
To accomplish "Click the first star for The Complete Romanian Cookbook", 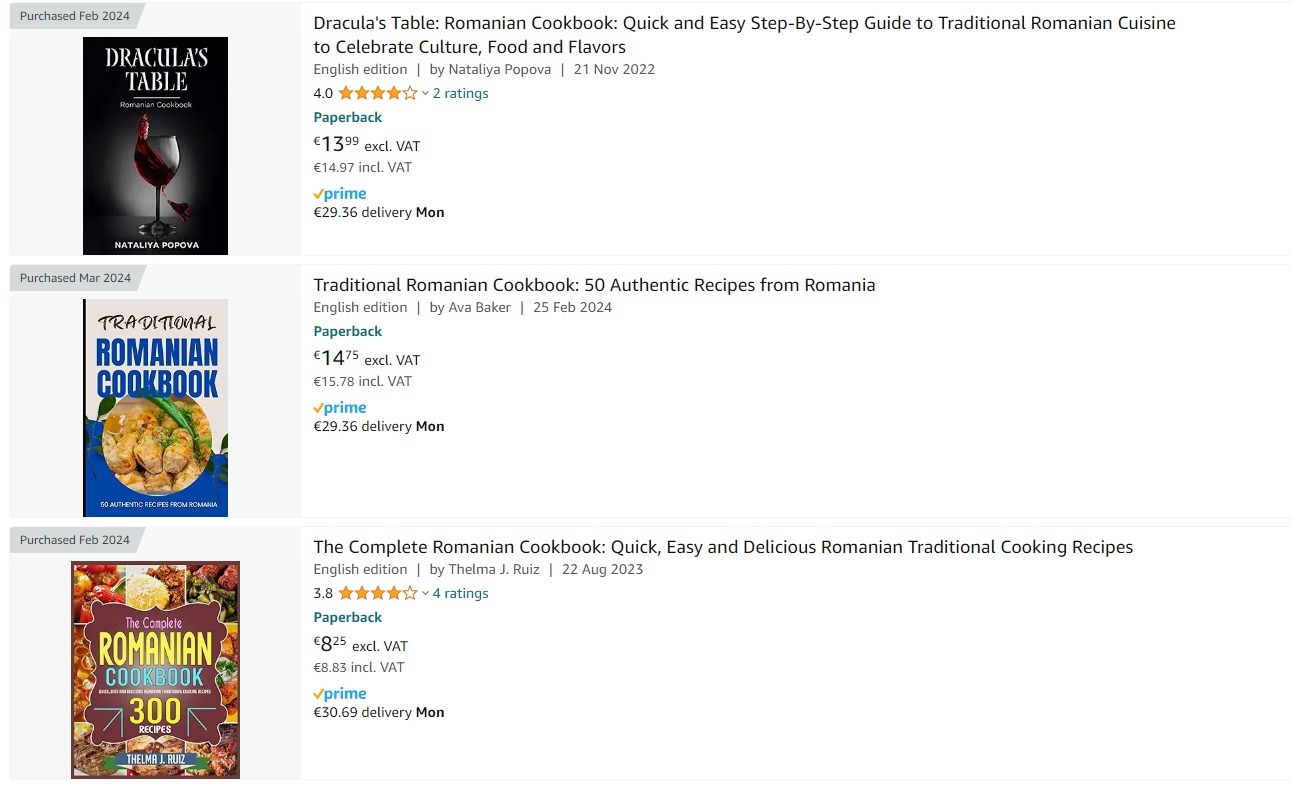I will (x=346, y=592).
